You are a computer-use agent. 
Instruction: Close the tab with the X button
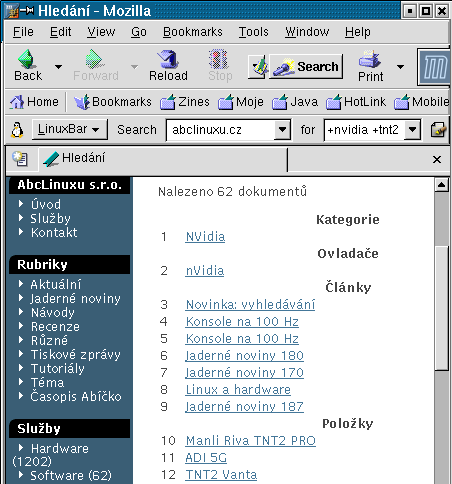pyautogui.click(x=437, y=159)
